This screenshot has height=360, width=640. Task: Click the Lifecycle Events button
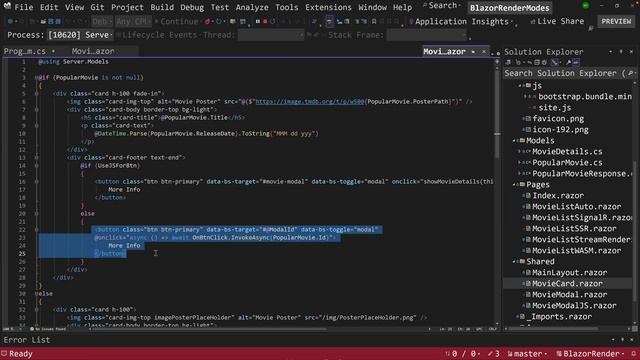click(157, 35)
